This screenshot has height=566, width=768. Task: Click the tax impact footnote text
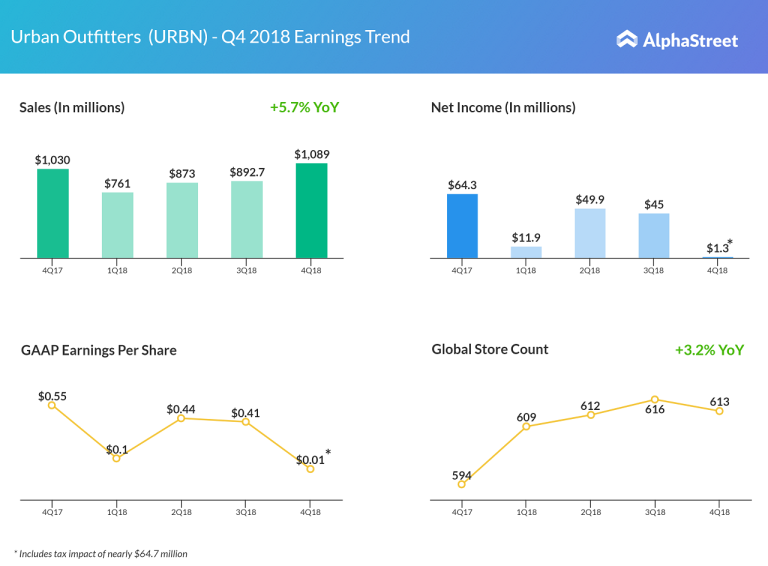[x=101, y=553]
